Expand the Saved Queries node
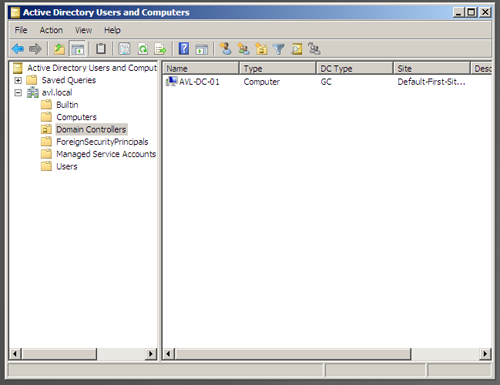Screen dimensions: 500x385 18,80
